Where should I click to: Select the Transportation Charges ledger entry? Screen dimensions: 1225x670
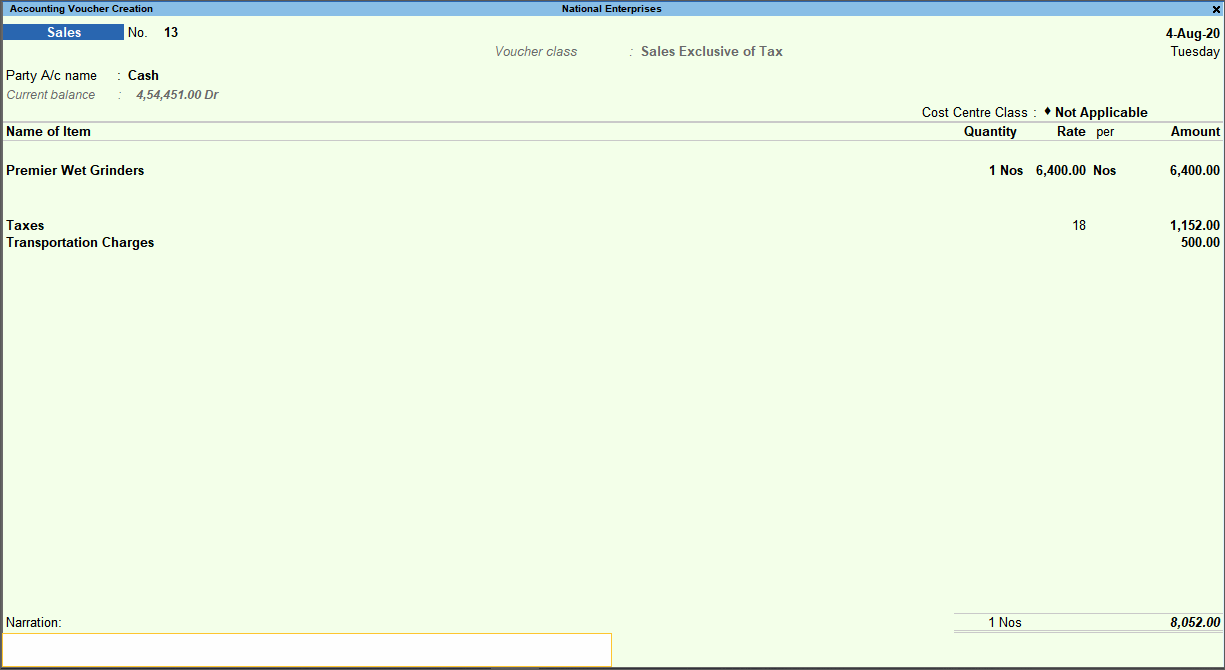point(80,242)
